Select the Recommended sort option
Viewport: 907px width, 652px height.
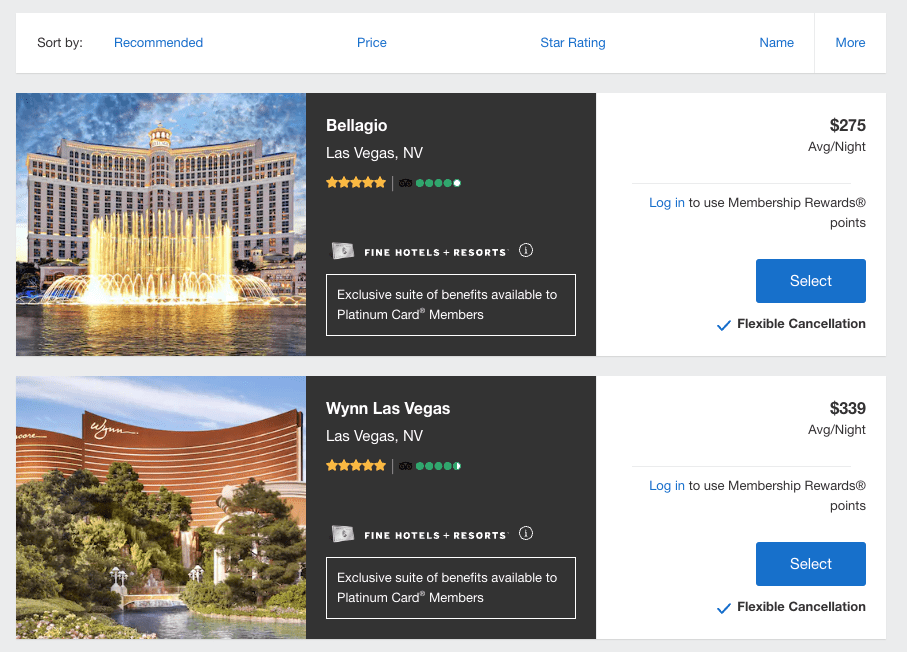(158, 42)
